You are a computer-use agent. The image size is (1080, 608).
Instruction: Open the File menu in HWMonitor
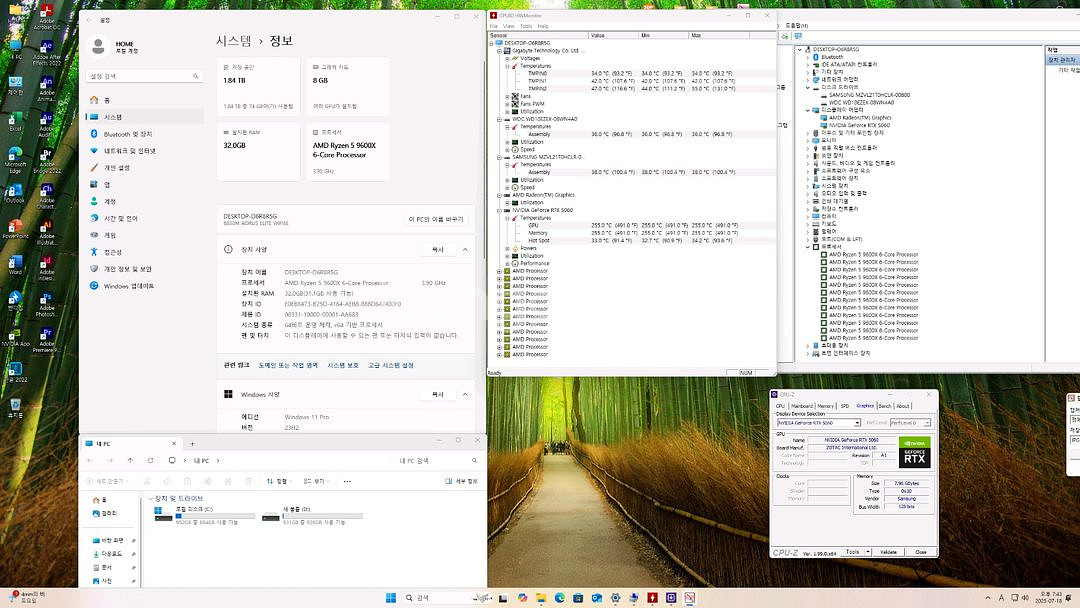[x=493, y=26]
